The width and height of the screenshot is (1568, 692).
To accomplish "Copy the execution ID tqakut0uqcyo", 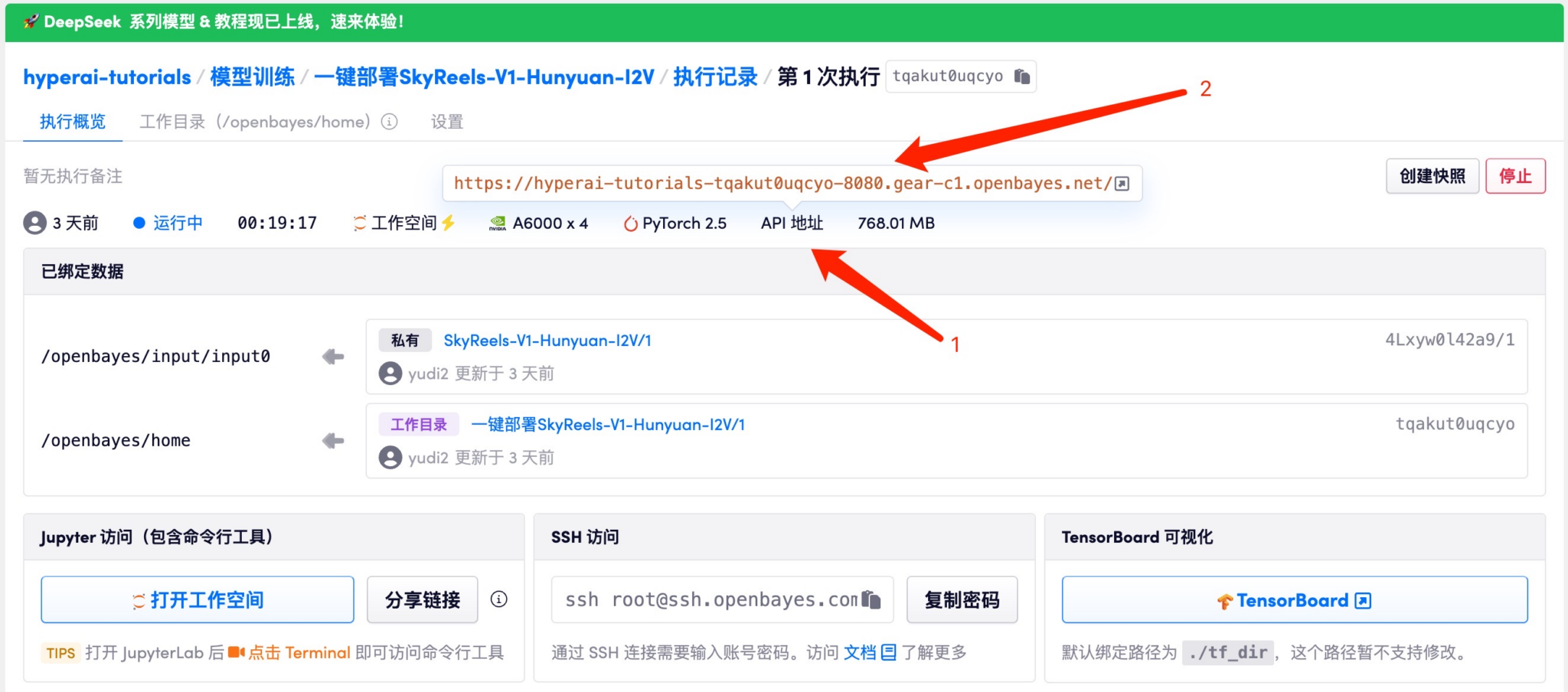I will (1021, 77).
